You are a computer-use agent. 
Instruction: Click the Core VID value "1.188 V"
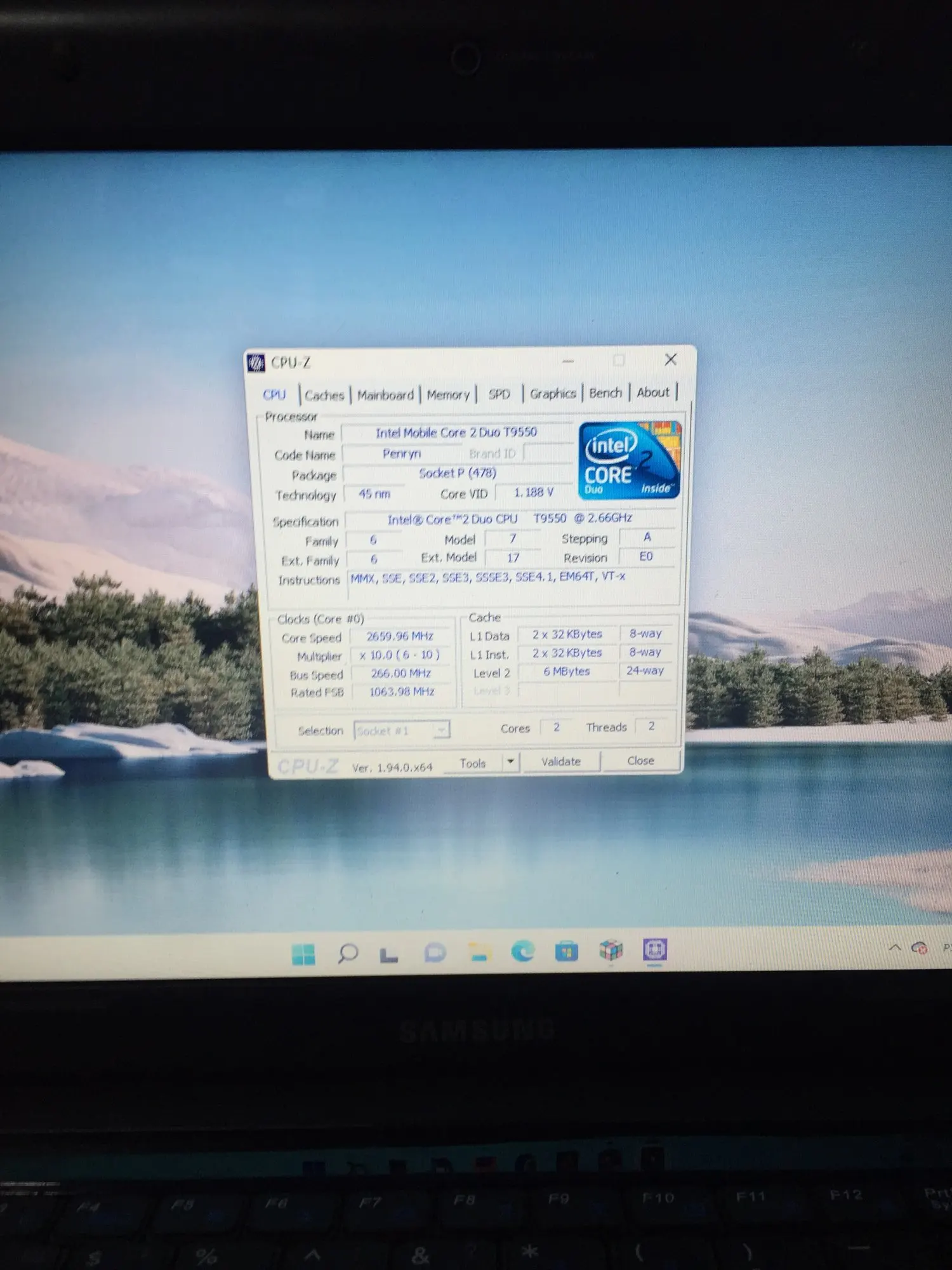(x=534, y=492)
